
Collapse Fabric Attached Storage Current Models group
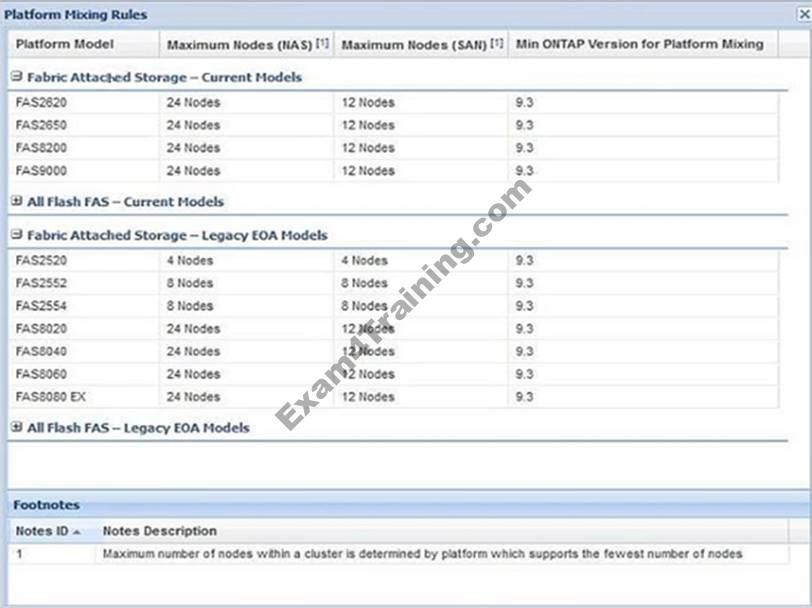tap(17, 77)
